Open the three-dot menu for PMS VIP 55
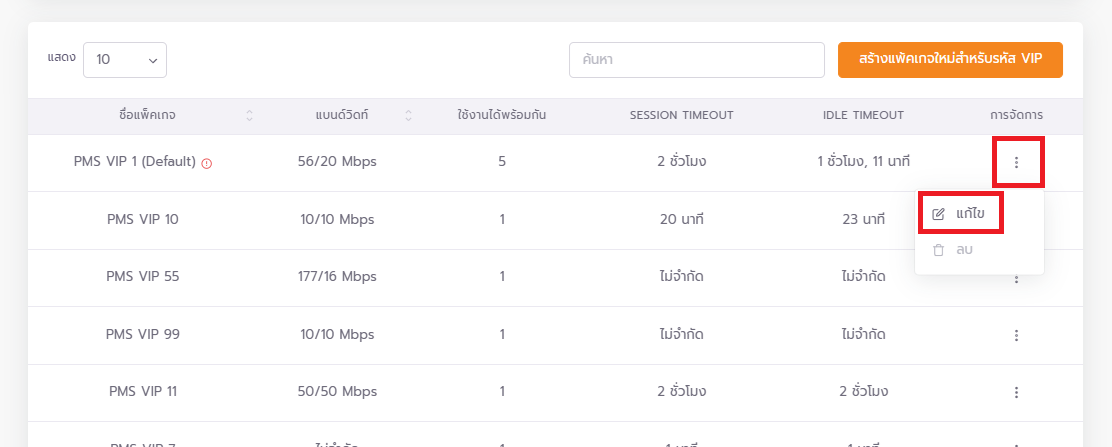This screenshot has height=447, width=1112. click(x=1017, y=278)
